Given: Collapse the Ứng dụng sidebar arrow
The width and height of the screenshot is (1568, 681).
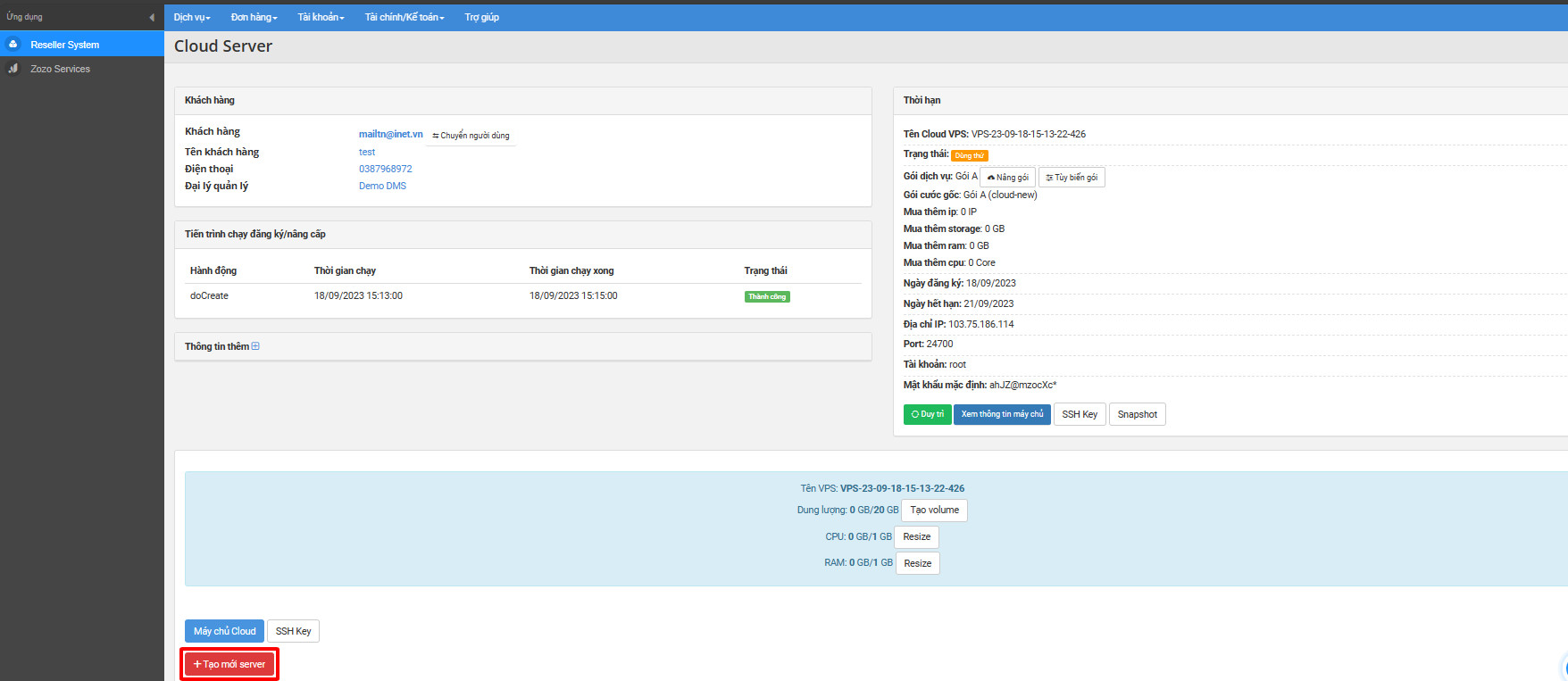Looking at the screenshot, I should pyautogui.click(x=152, y=17).
